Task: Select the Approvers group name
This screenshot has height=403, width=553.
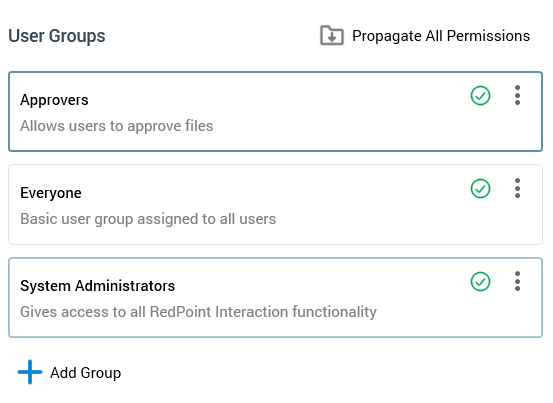Action: tap(54, 100)
